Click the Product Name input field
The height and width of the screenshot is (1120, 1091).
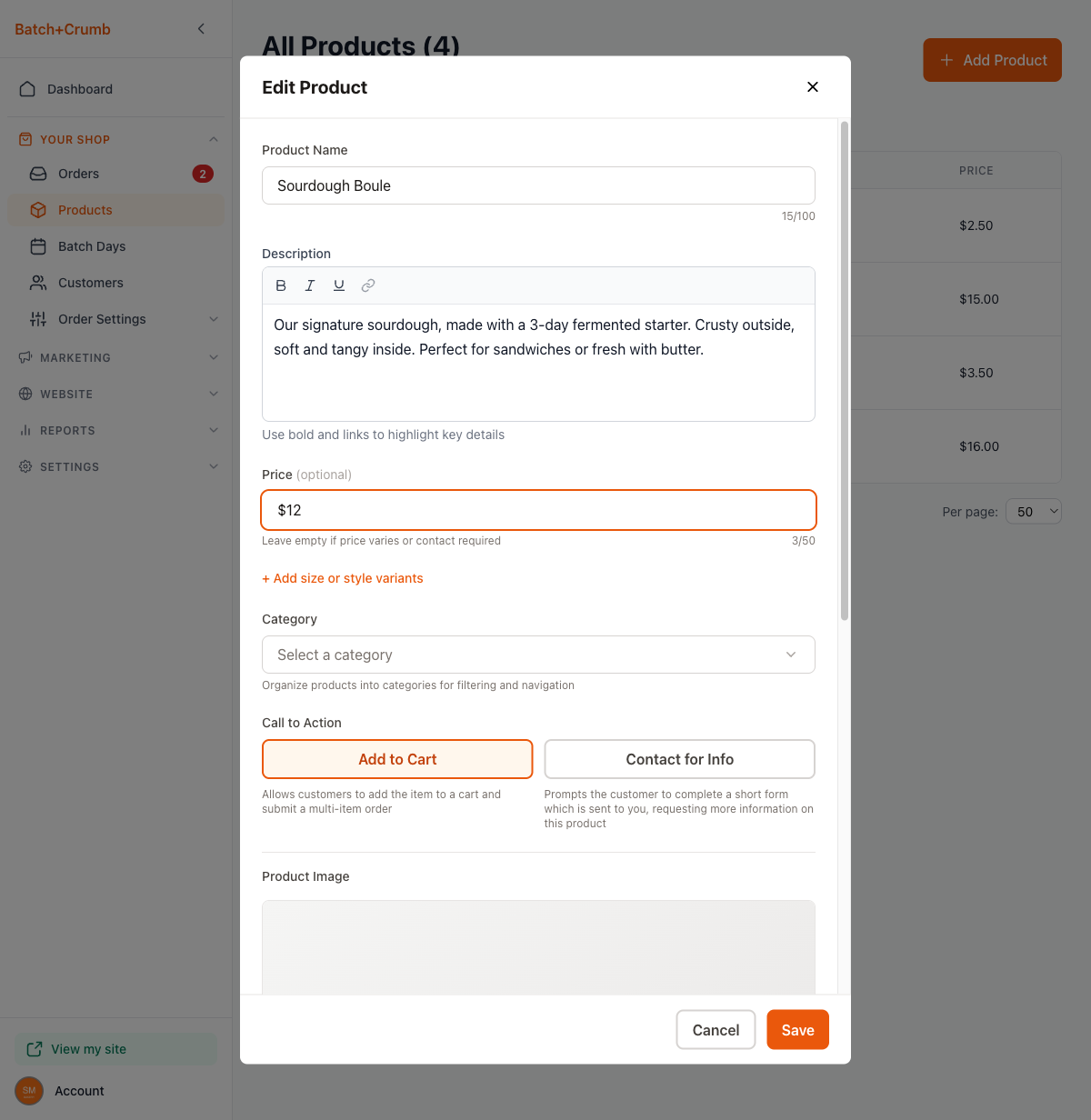point(538,185)
